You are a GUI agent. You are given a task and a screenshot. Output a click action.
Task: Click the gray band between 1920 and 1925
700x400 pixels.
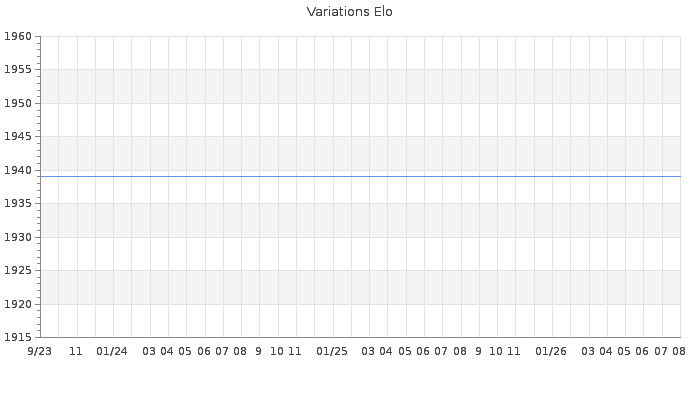pyautogui.click(x=361, y=287)
